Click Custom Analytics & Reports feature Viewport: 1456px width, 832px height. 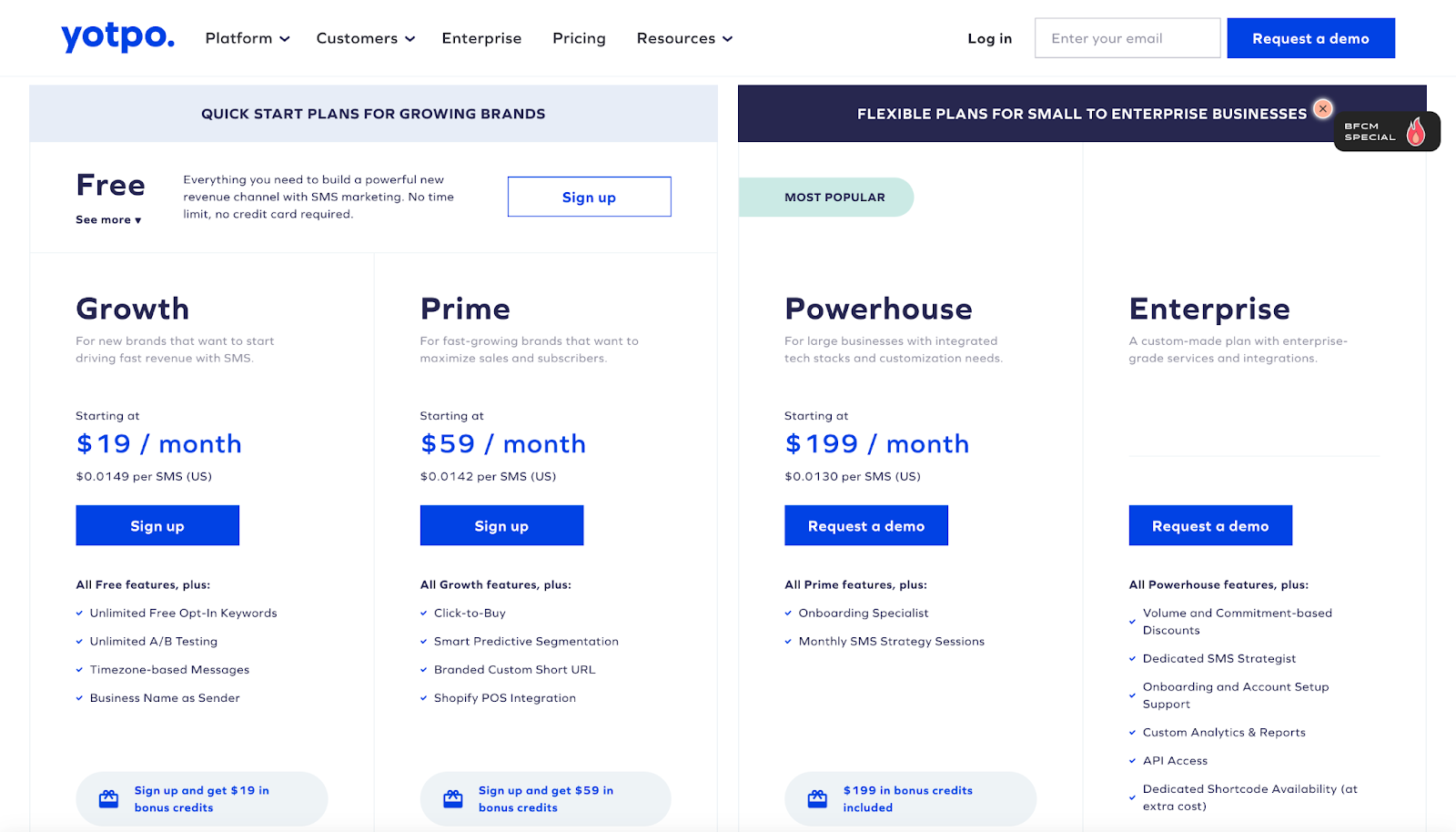(1224, 732)
